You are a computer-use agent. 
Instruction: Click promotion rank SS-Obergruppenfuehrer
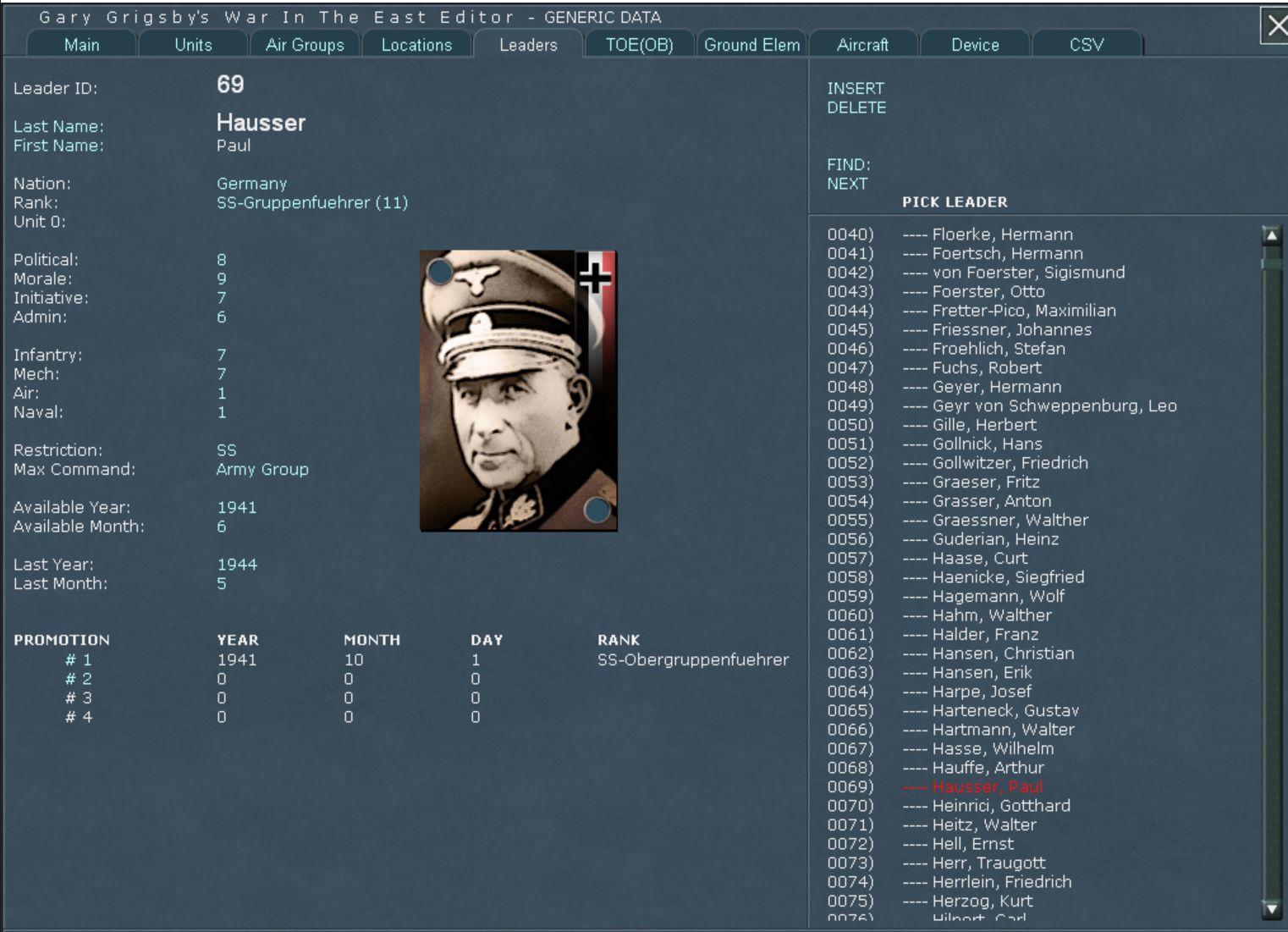693,659
